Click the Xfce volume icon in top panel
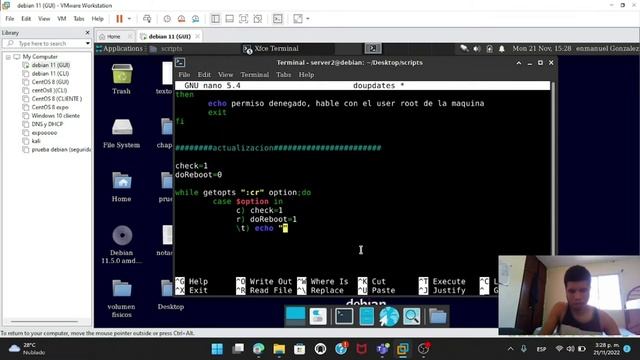The width and height of the screenshot is (640, 360). coord(477,49)
